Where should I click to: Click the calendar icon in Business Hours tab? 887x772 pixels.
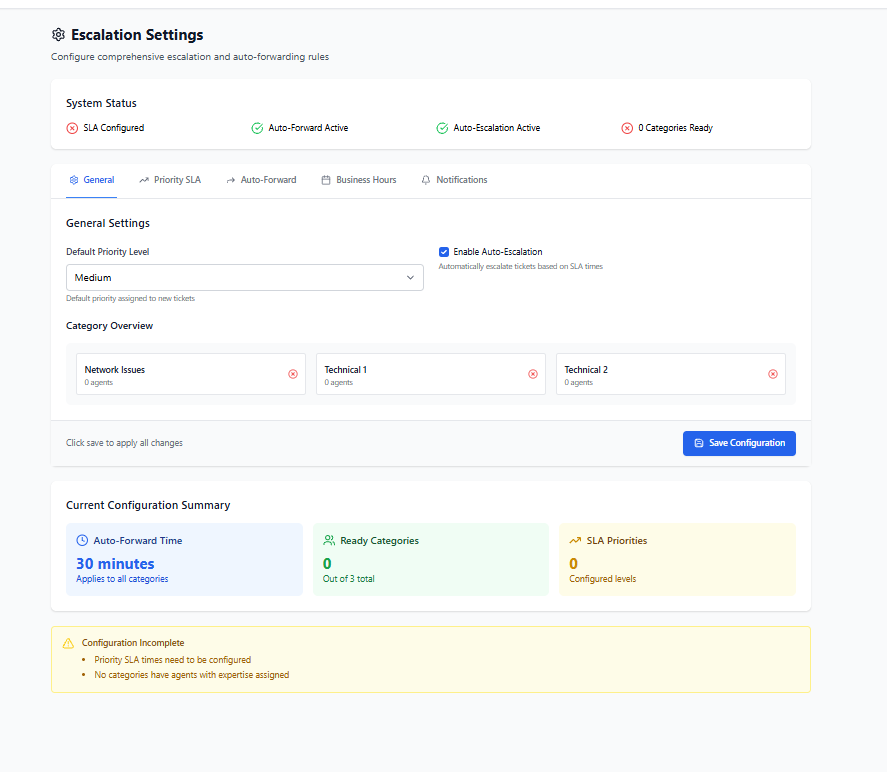point(326,180)
